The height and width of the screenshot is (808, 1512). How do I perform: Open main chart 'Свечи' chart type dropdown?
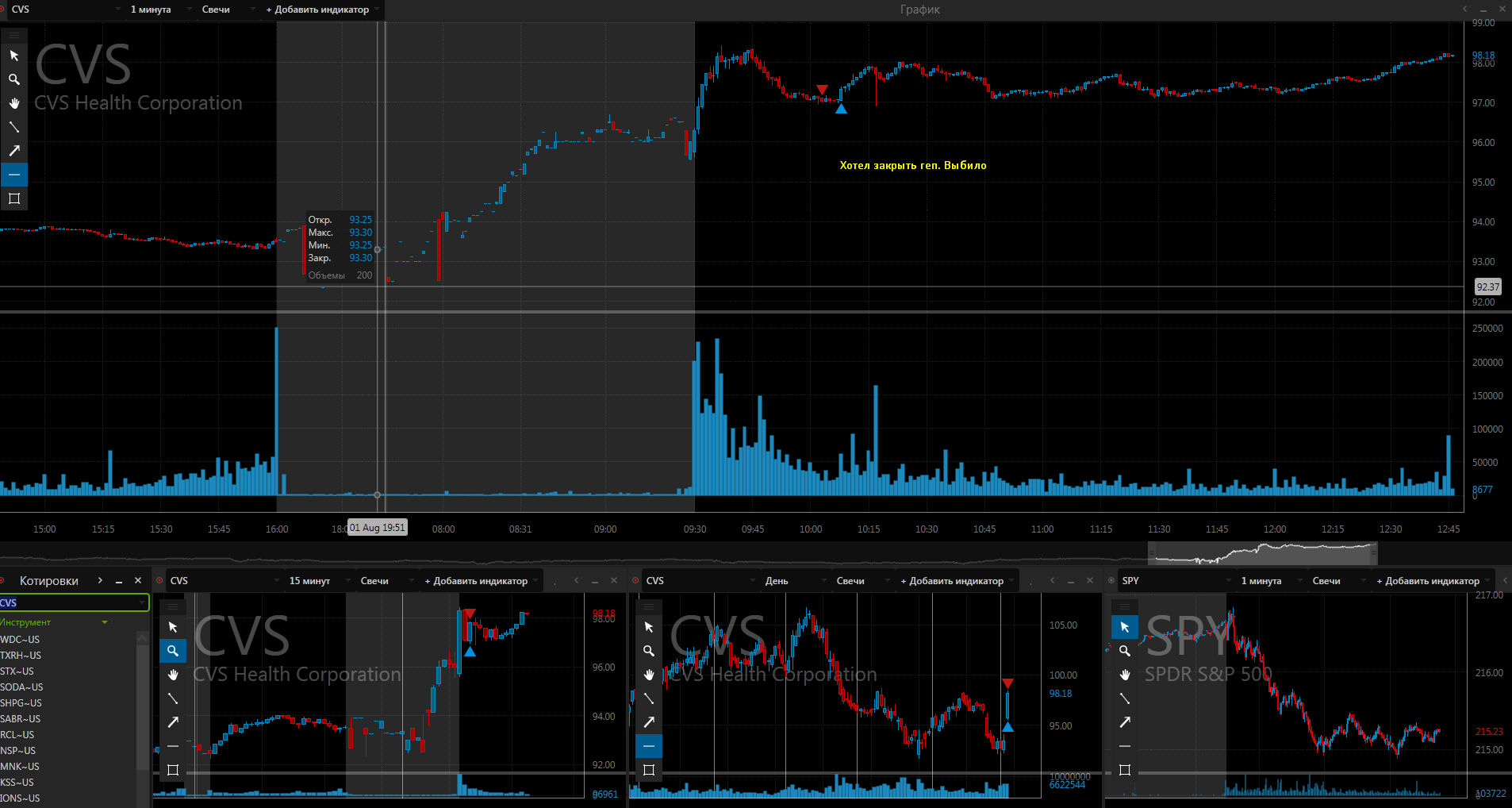point(228,10)
